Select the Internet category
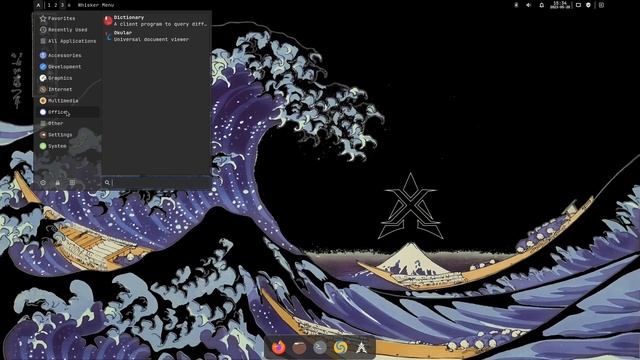 [67, 89]
